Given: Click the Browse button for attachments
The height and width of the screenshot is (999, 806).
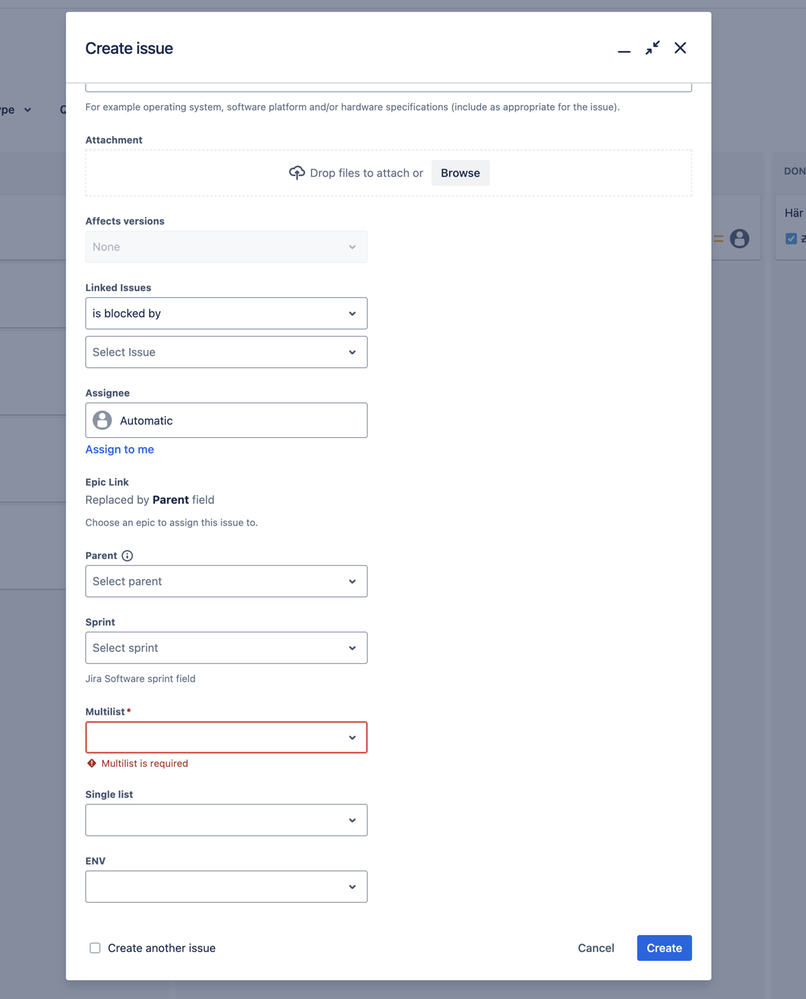Looking at the screenshot, I should [460, 173].
